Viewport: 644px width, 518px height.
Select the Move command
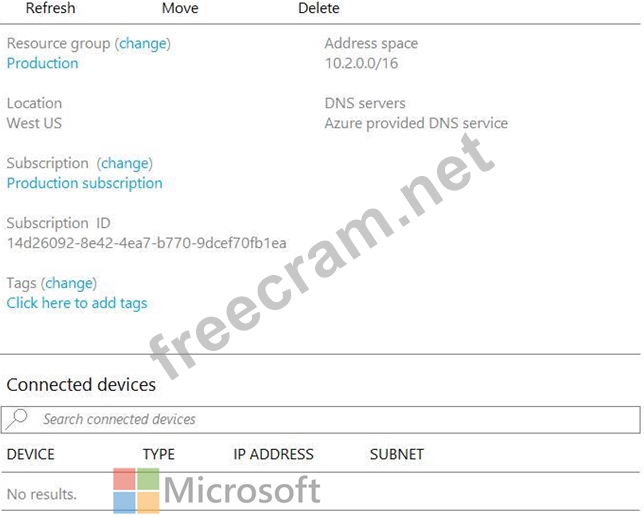click(x=180, y=8)
